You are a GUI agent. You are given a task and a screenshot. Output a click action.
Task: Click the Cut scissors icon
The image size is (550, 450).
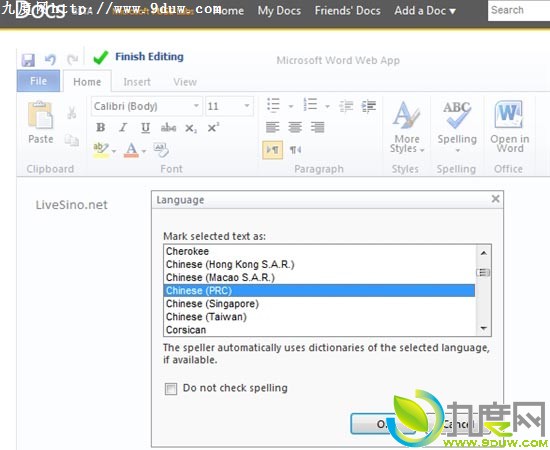[72, 113]
